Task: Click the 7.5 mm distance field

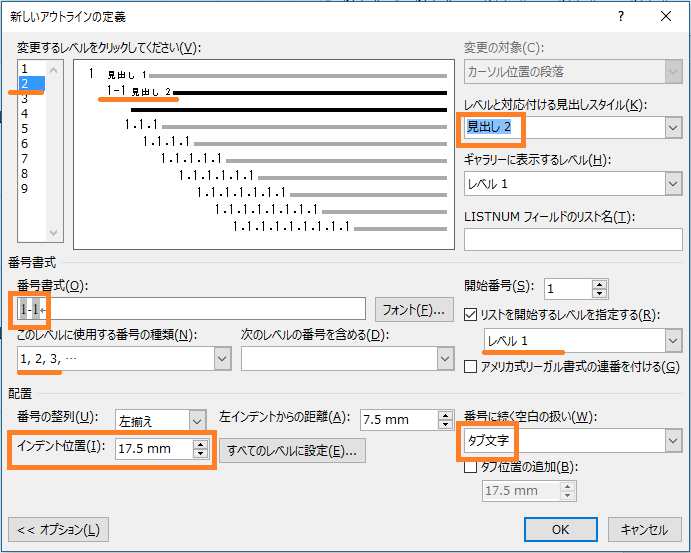Action: coord(399,420)
